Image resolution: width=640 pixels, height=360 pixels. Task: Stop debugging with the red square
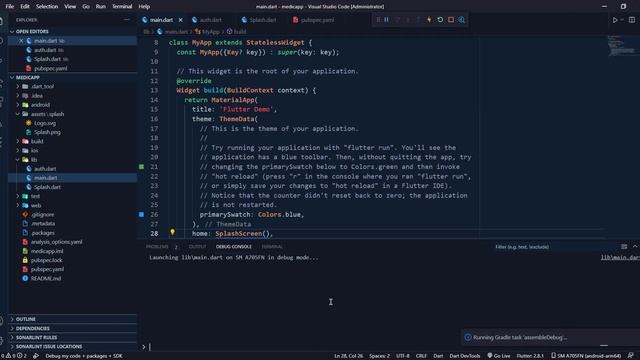pyautogui.click(x=451, y=20)
